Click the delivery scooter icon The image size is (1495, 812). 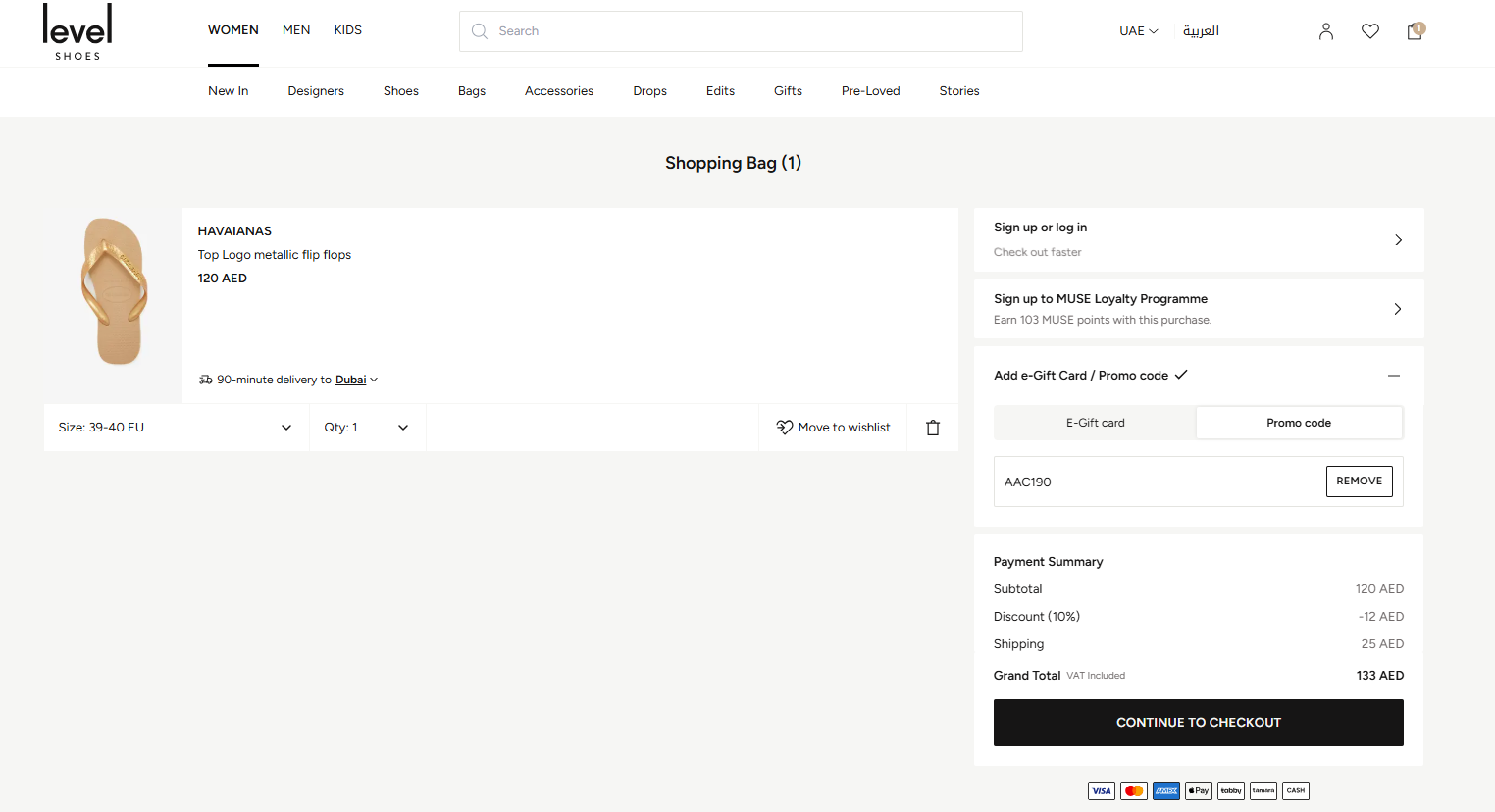tap(206, 380)
